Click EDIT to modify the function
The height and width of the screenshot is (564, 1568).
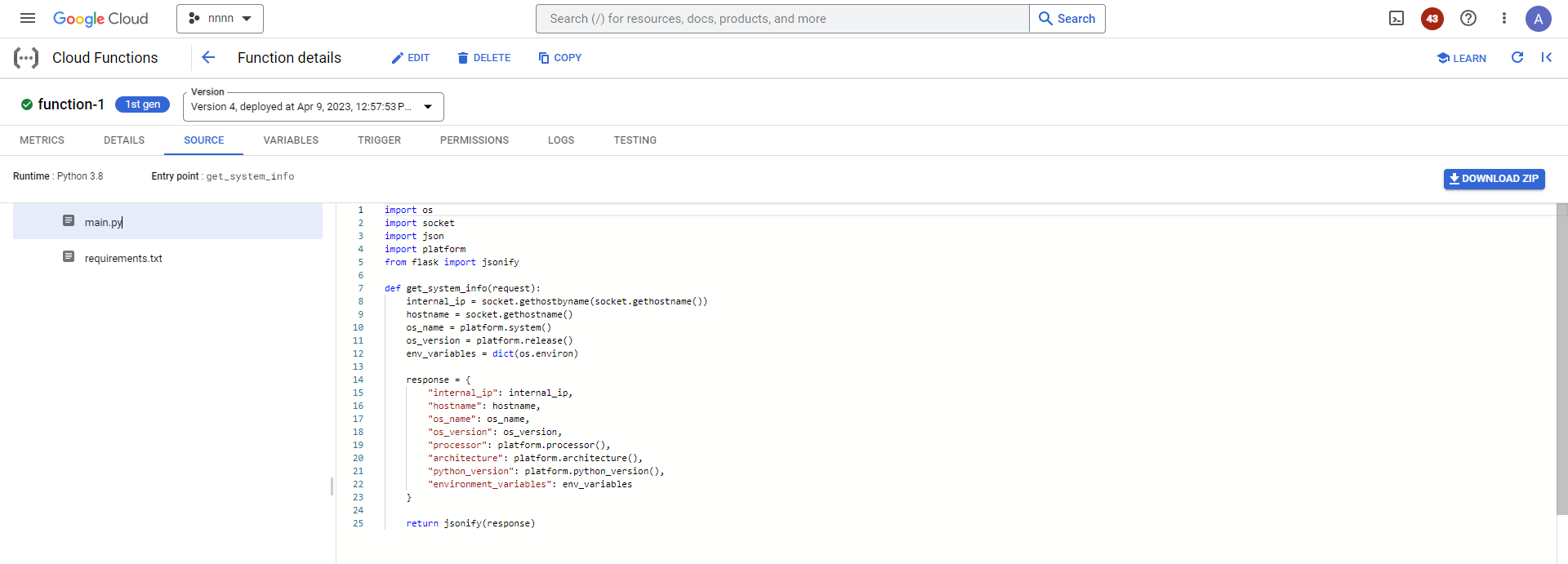pyautogui.click(x=410, y=58)
